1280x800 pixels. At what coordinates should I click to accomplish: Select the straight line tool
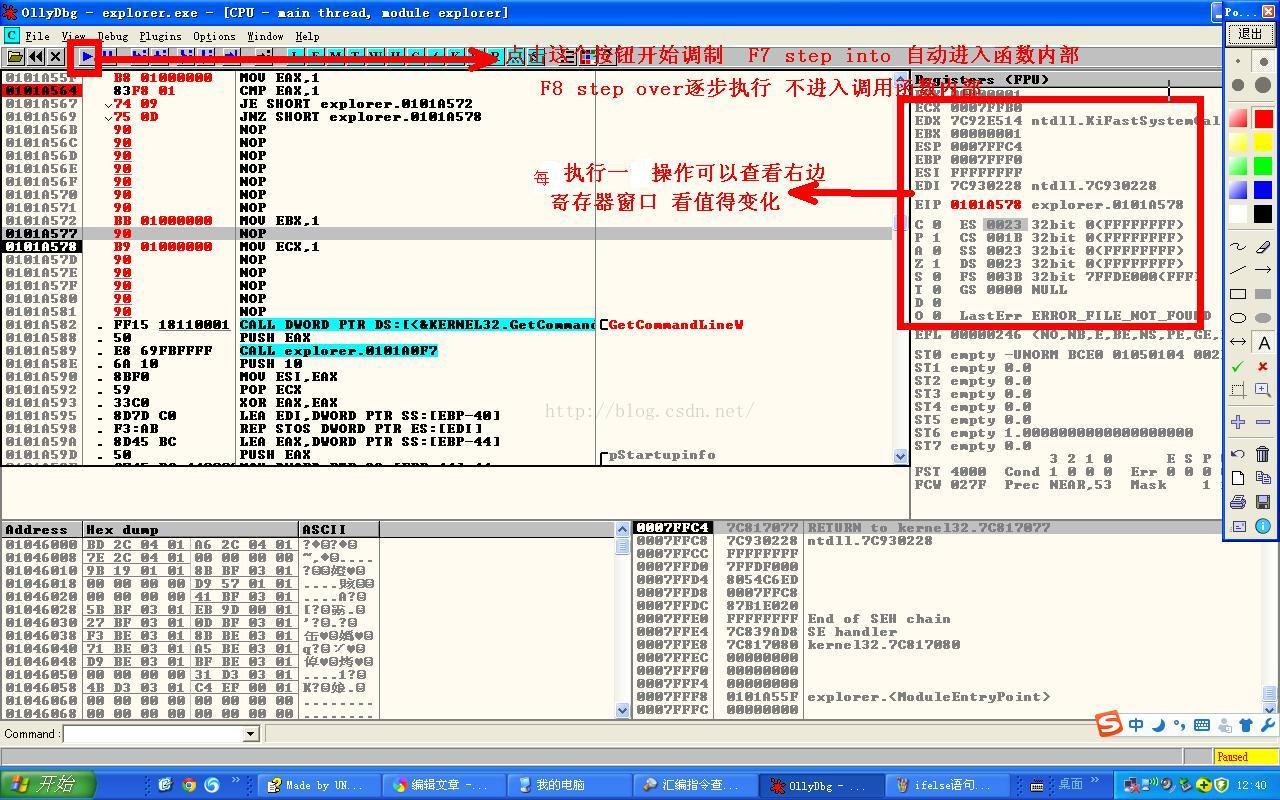click(1238, 270)
